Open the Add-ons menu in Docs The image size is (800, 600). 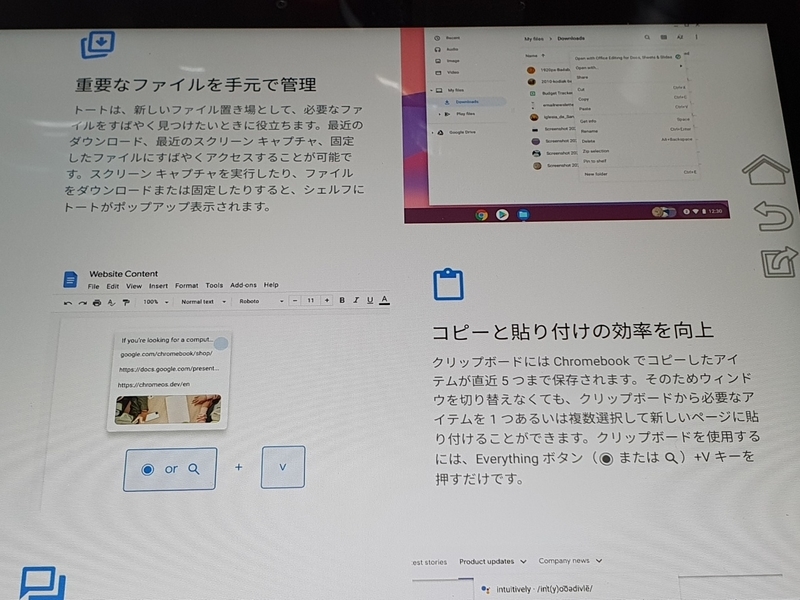coord(243,285)
